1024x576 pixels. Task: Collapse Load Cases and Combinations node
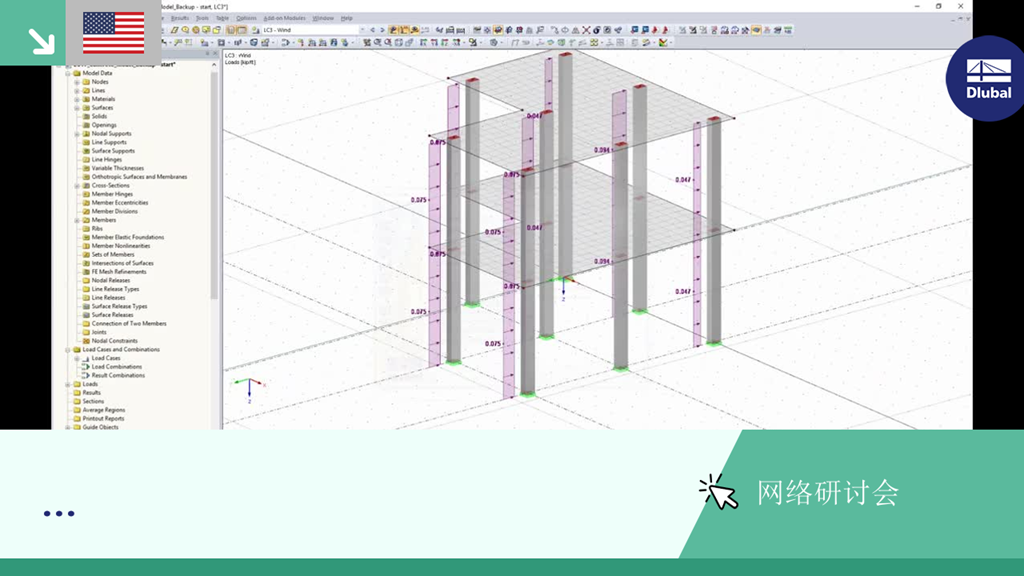68,349
